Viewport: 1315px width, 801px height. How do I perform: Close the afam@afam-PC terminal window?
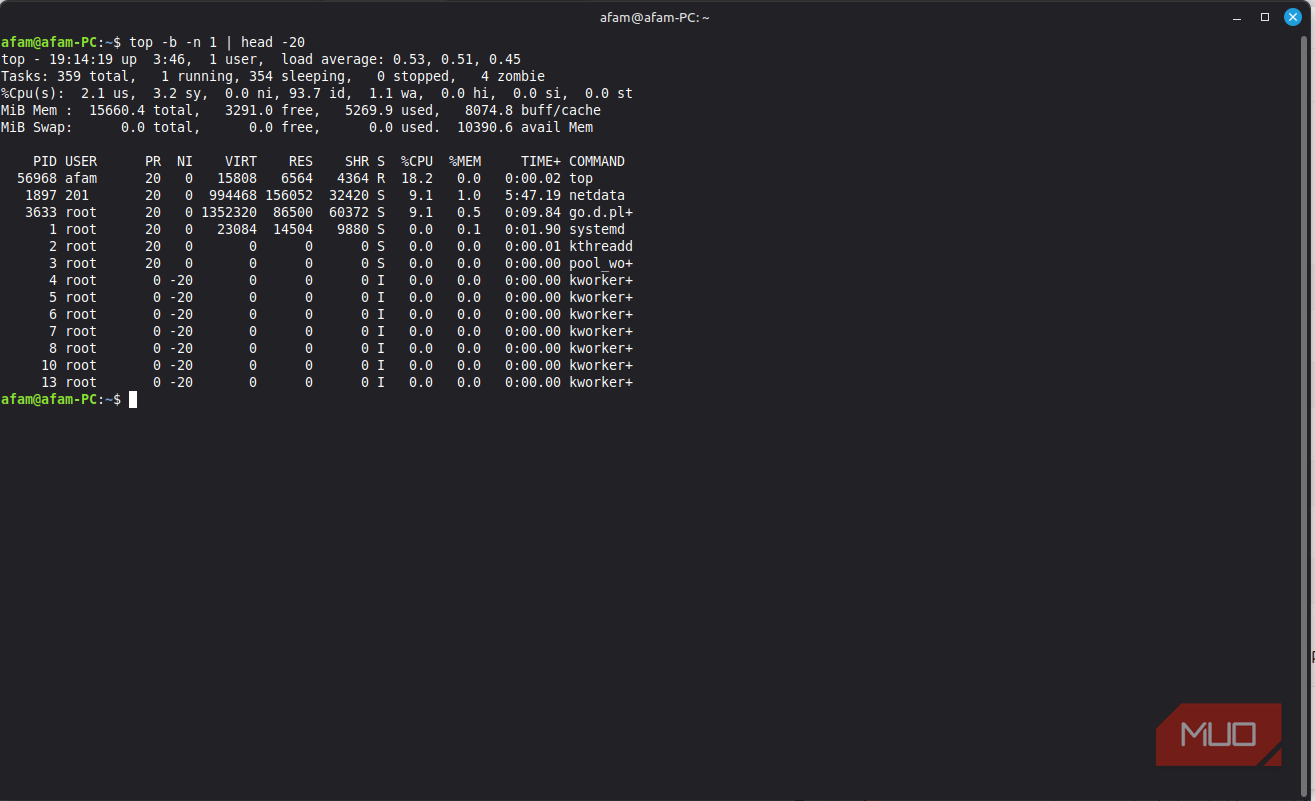pos(1292,17)
